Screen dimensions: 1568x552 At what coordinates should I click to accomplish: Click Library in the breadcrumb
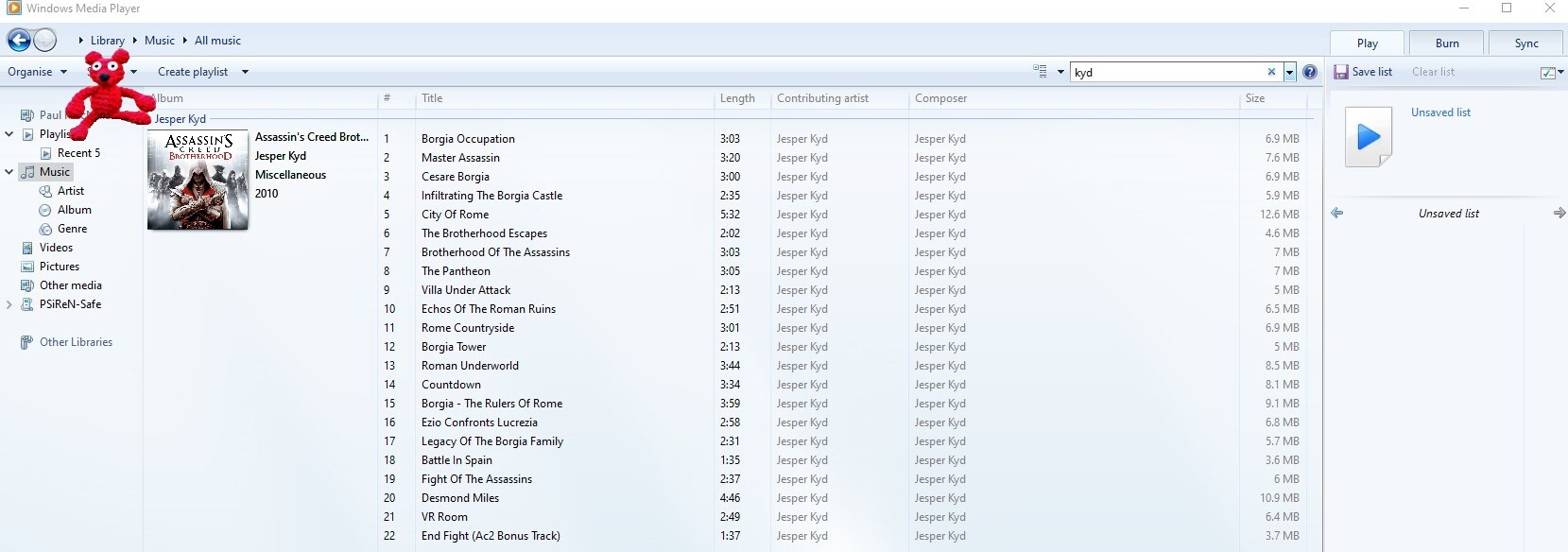[x=108, y=41]
